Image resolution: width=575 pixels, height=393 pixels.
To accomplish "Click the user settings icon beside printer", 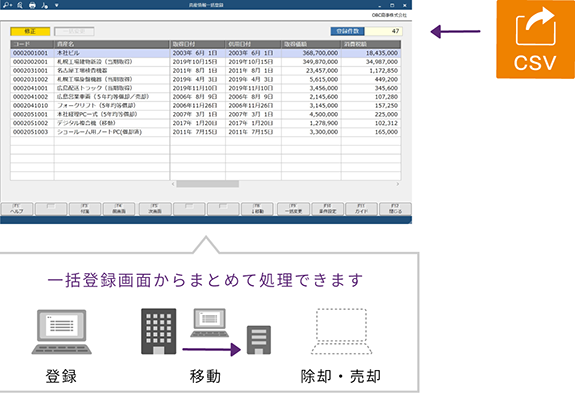I will tap(44, 5).
